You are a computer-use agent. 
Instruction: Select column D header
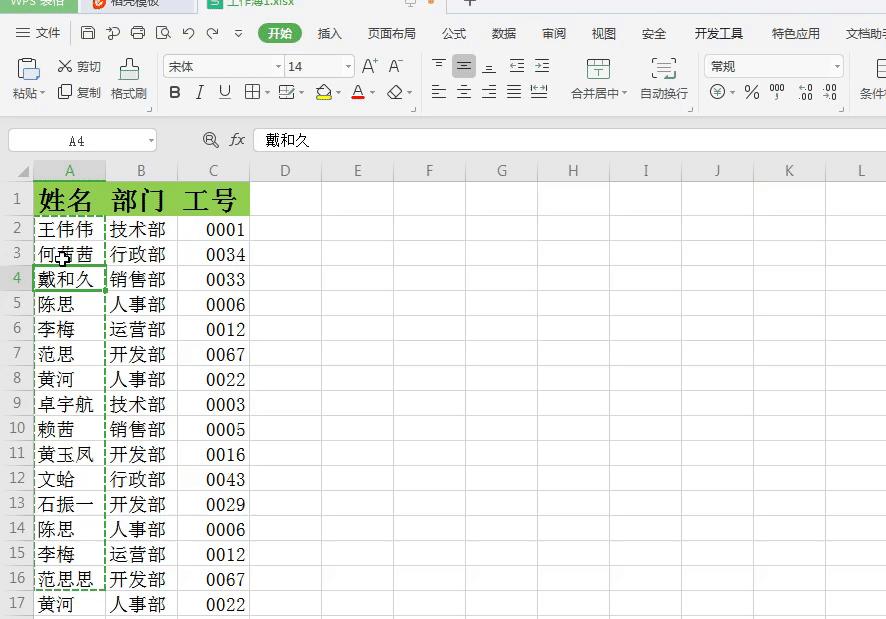coord(285,171)
